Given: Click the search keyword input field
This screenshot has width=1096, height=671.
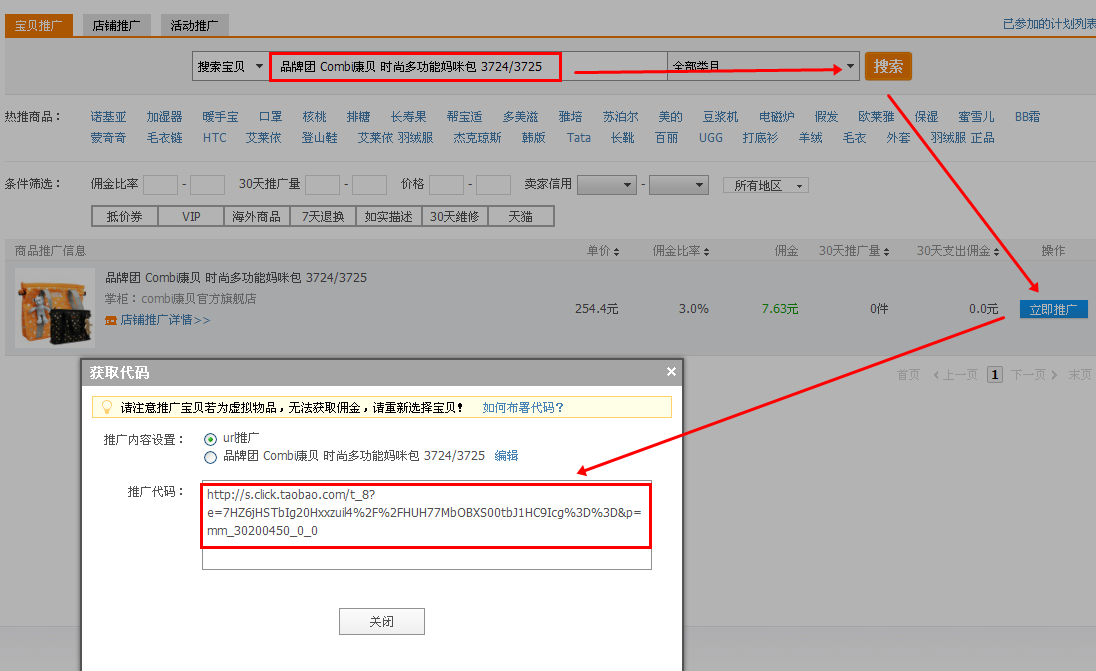Looking at the screenshot, I should tap(468, 66).
